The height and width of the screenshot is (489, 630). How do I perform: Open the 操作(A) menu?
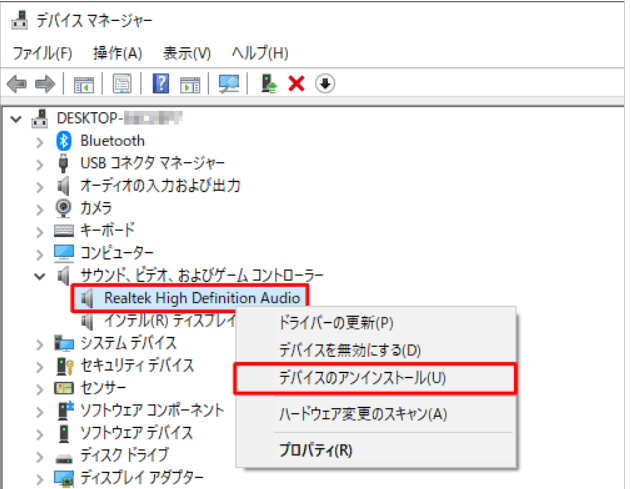(x=118, y=53)
